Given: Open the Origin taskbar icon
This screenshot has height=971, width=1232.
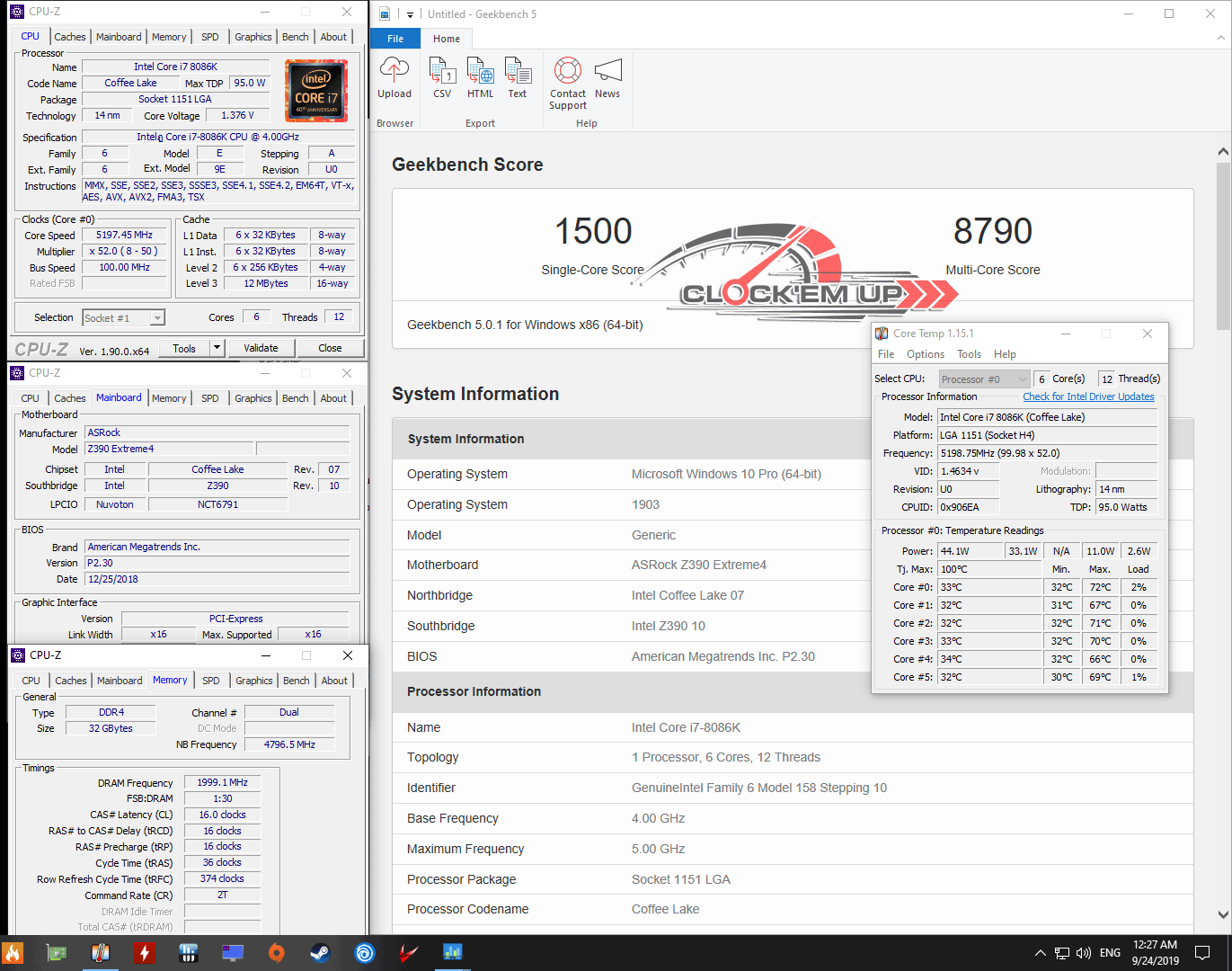Looking at the screenshot, I should pos(277,953).
